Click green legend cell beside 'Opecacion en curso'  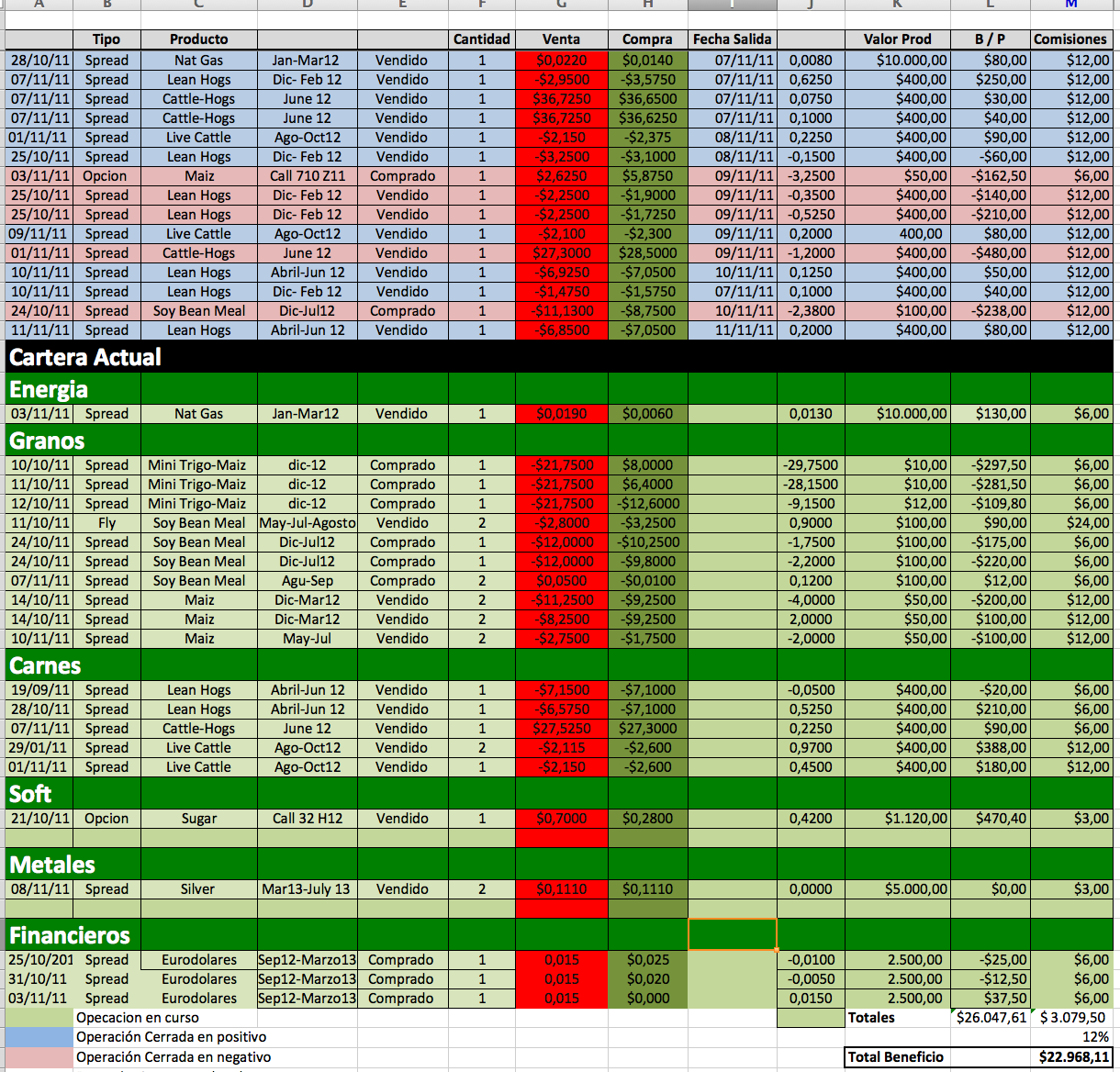tap(39, 1018)
